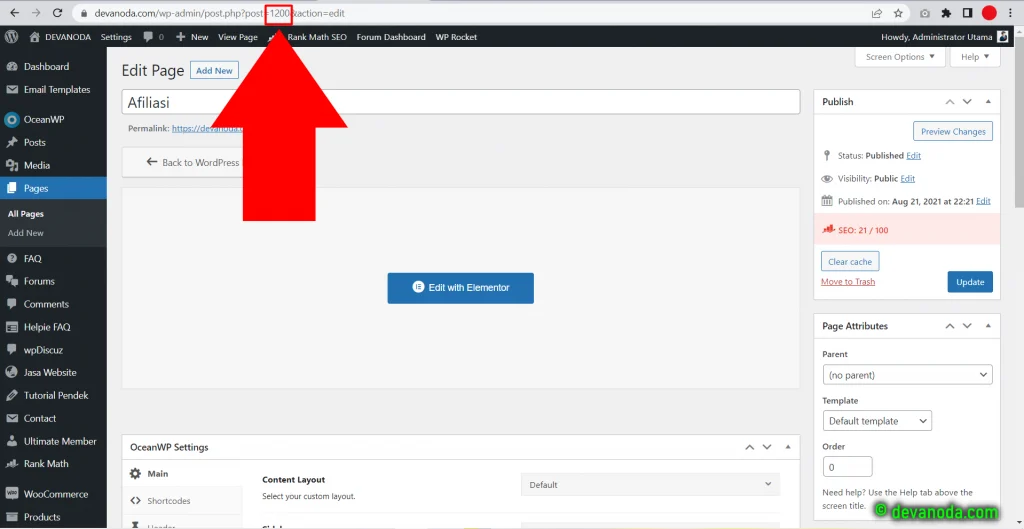
Task: Click Move to Trash link
Action: (848, 282)
